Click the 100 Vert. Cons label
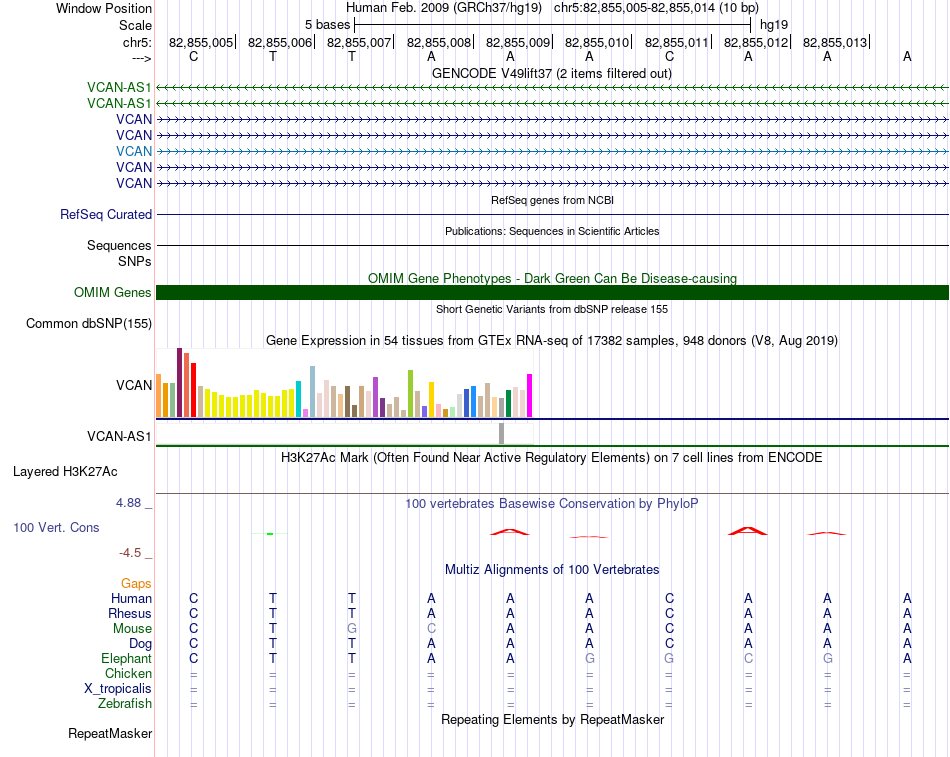Image resolution: width=950 pixels, height=757 pixels. pos(56,527)
